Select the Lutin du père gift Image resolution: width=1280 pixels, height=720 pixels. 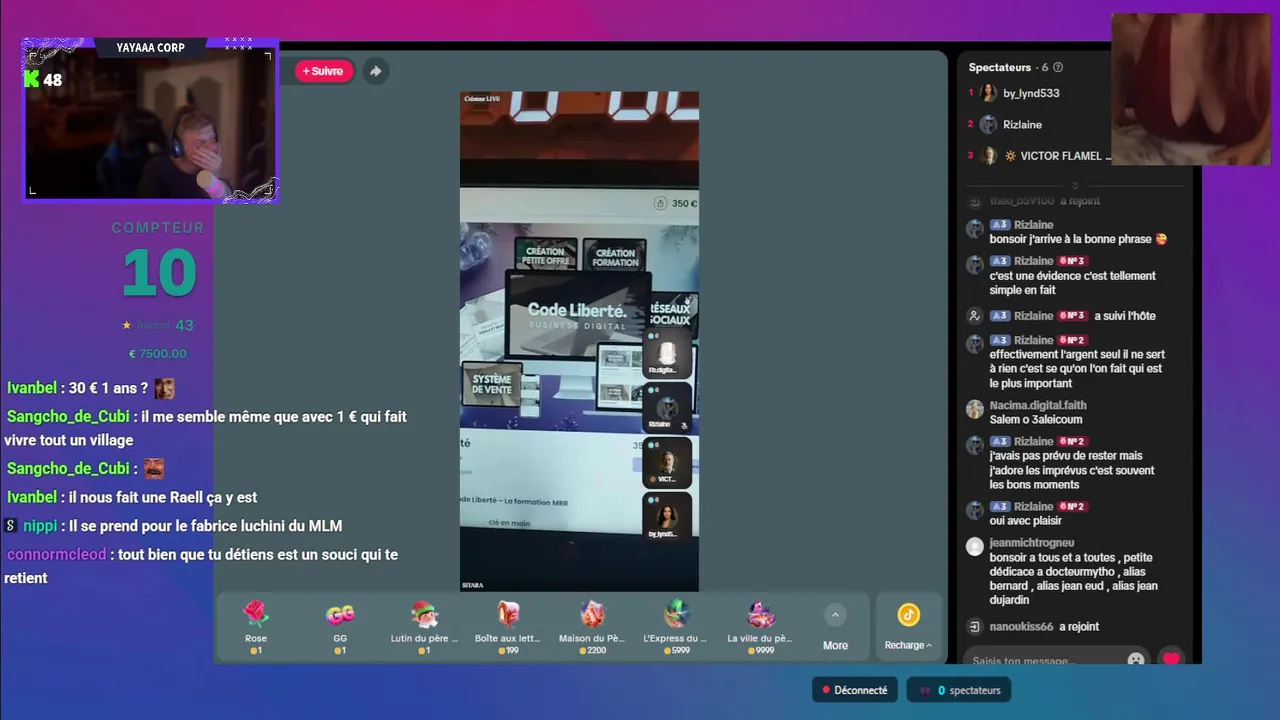tap(424, 628)
